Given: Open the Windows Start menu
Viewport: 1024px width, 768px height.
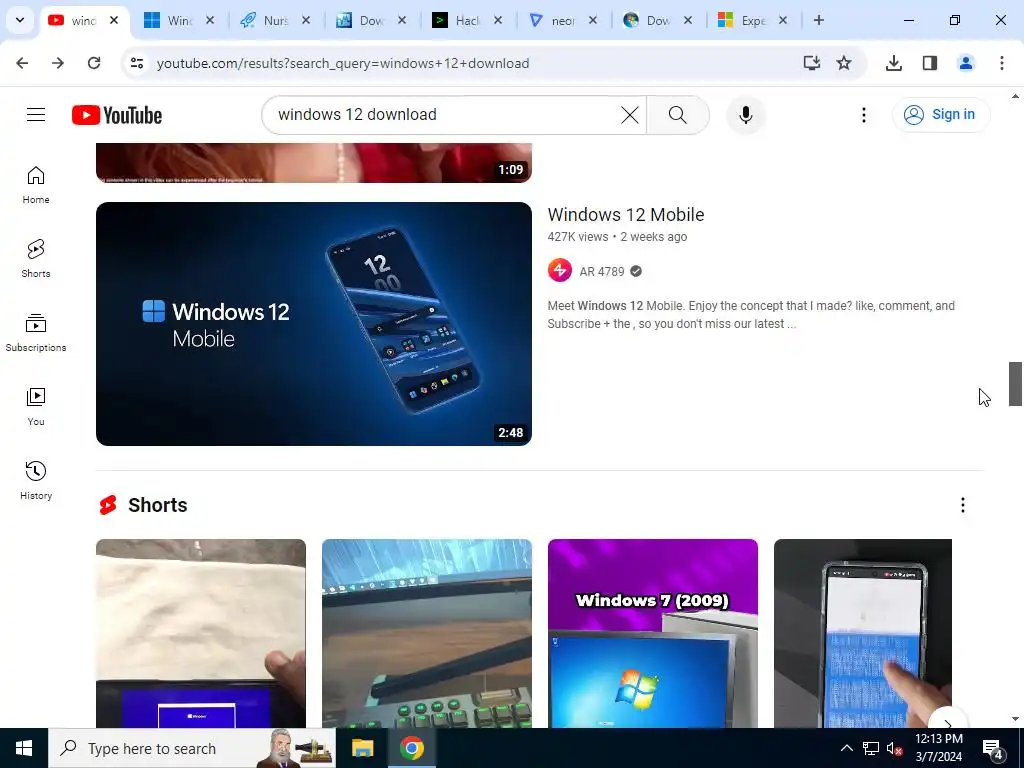Looking at the screenshot, I should pyautogui.click(x=24, y=748).
